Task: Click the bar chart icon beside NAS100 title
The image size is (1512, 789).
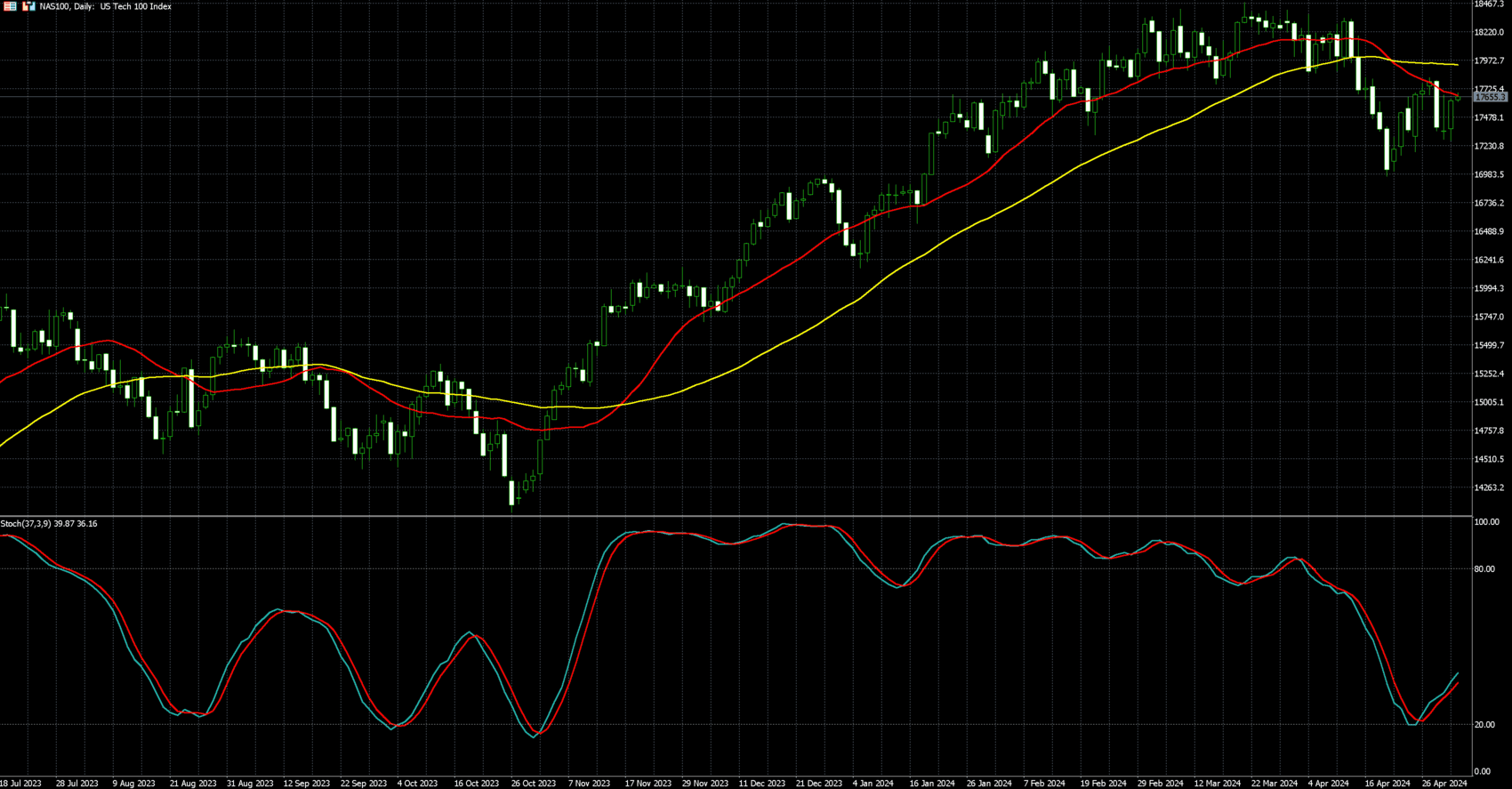Action: click(28, 6)
